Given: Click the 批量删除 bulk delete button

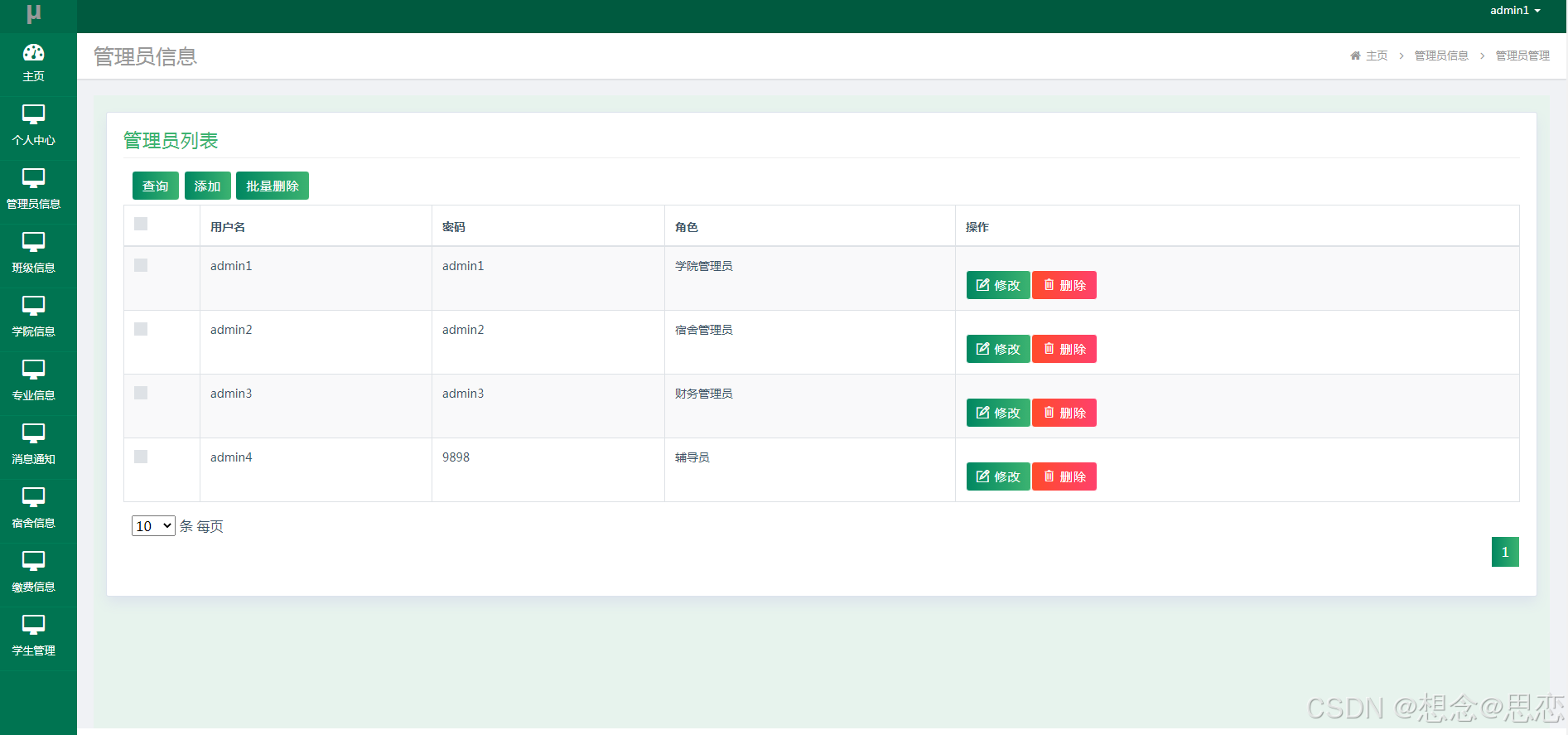Looking at the screenshot, I should point(273,186).
